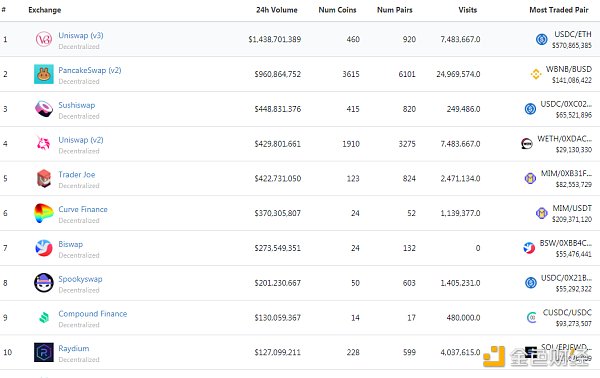This screenshot has width=600, height=378.
Task: Sort by Visits column header
Action: click(x=468, y=10)
